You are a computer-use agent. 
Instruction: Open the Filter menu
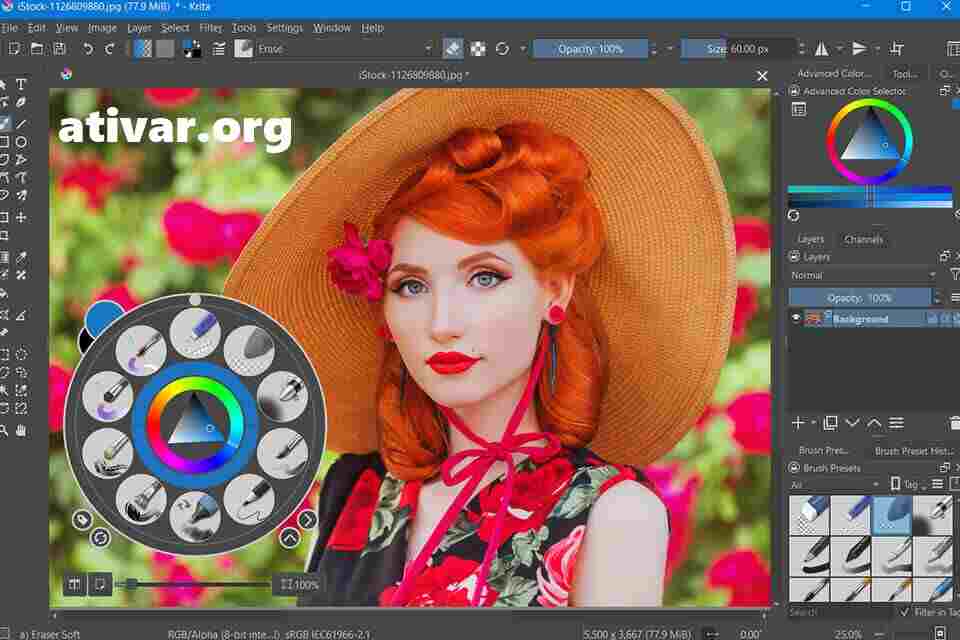coord(210,27)
